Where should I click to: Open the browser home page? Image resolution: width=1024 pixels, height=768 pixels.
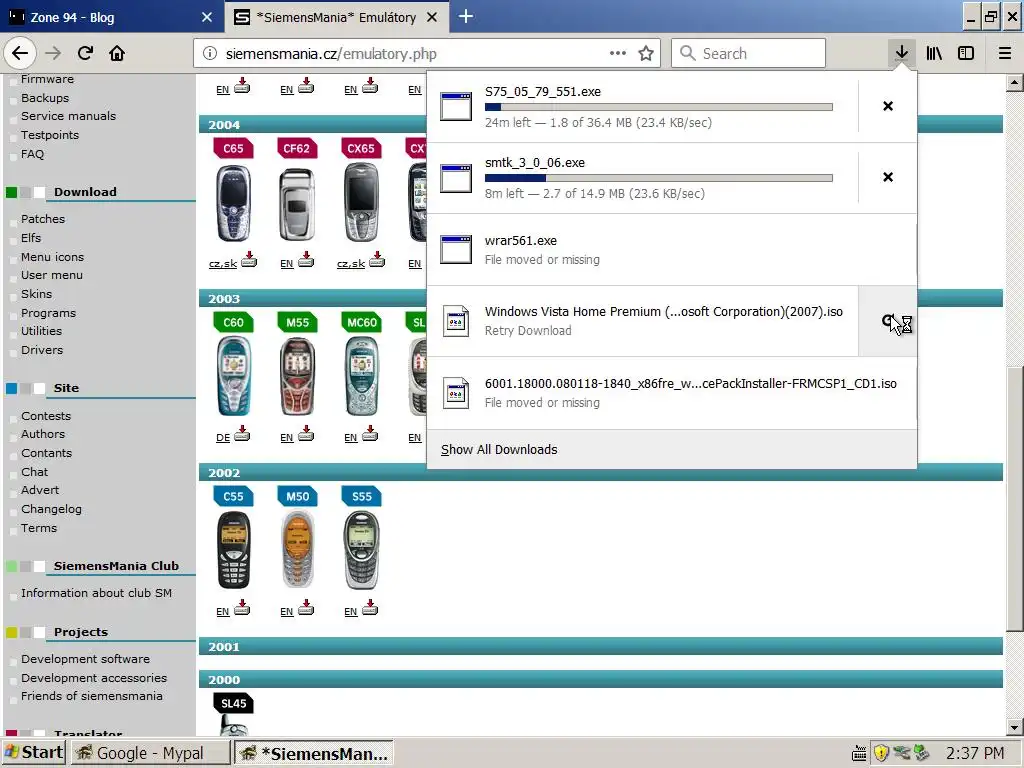117,54
